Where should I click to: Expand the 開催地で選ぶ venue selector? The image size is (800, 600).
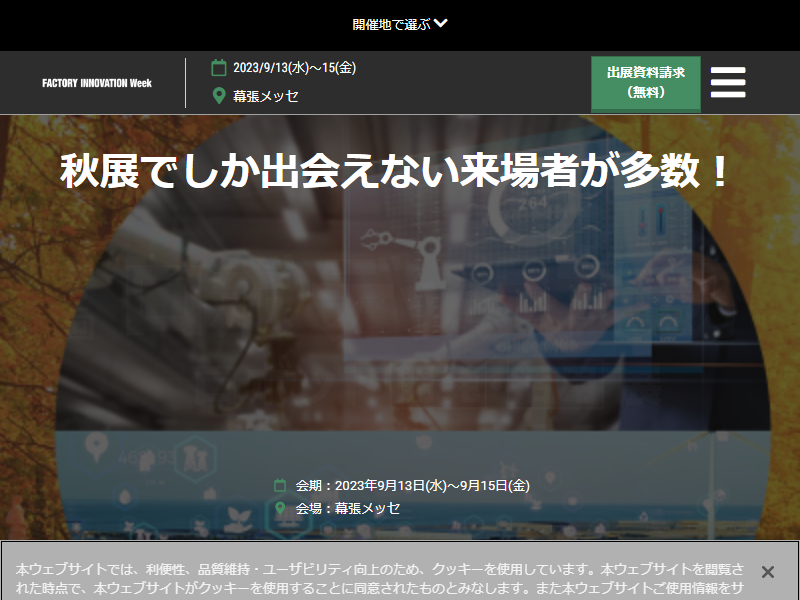point(399,24)
